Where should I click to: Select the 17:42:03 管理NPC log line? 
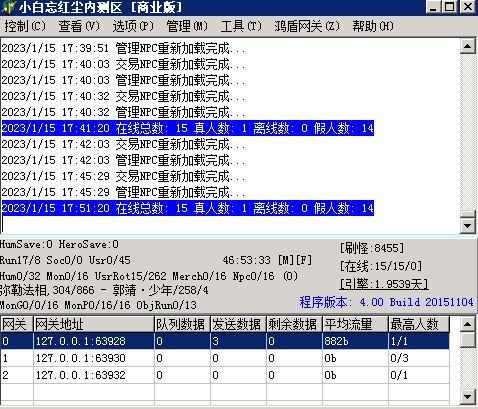tap(123, 160)
